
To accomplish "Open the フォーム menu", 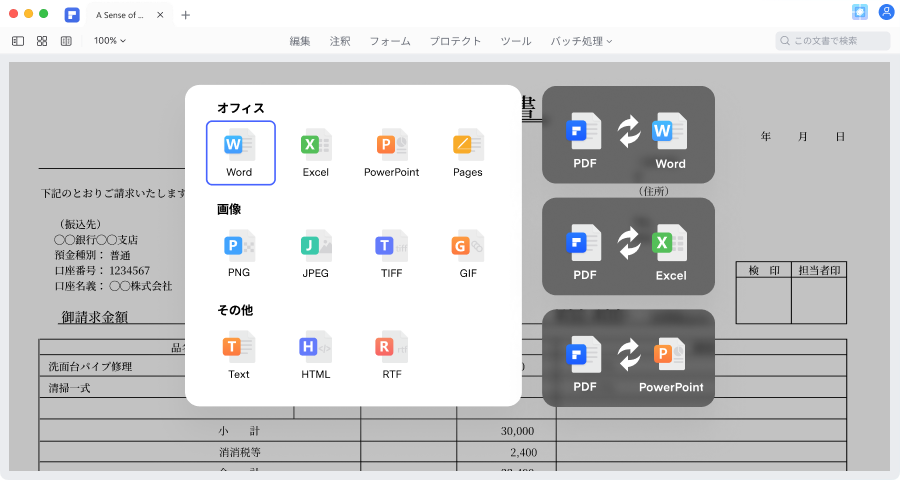I will coord(390,41).
